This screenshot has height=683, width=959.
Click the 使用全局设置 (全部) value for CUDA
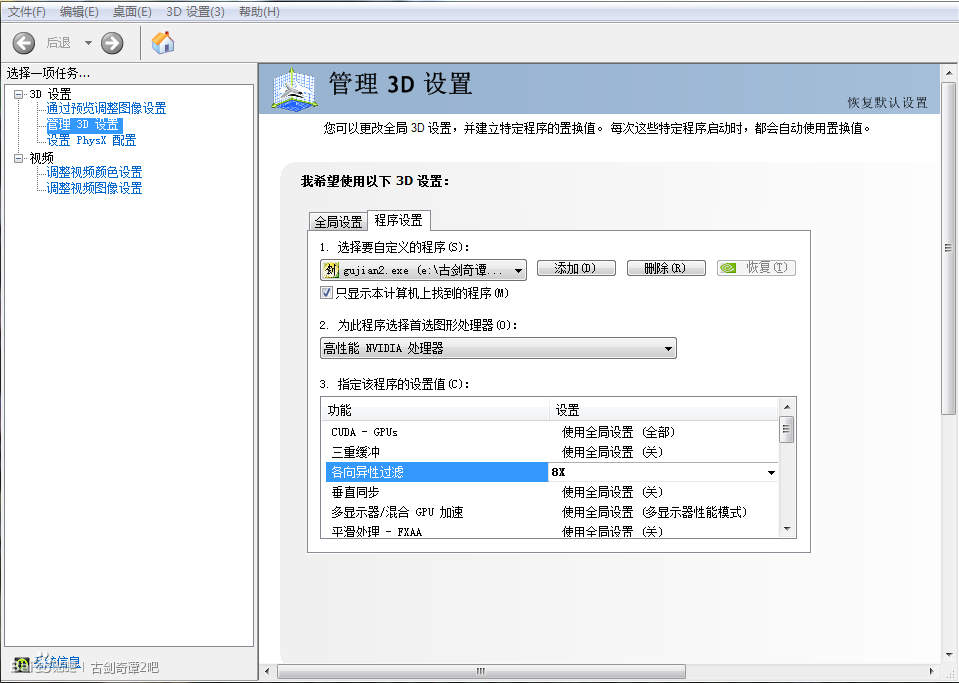618,432
